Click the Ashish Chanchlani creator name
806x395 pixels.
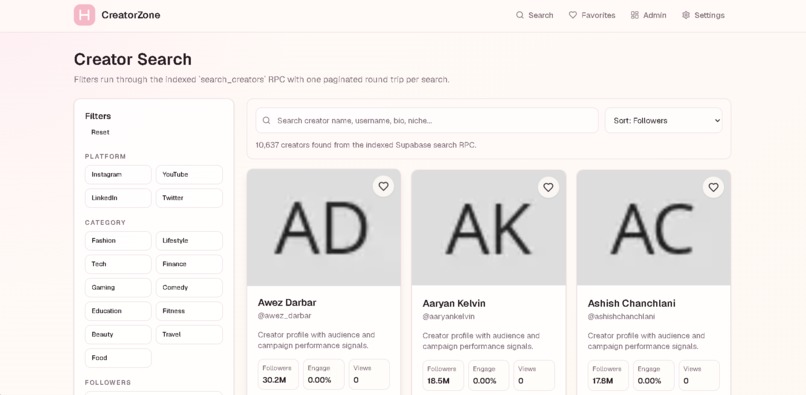tap(632, 303)
